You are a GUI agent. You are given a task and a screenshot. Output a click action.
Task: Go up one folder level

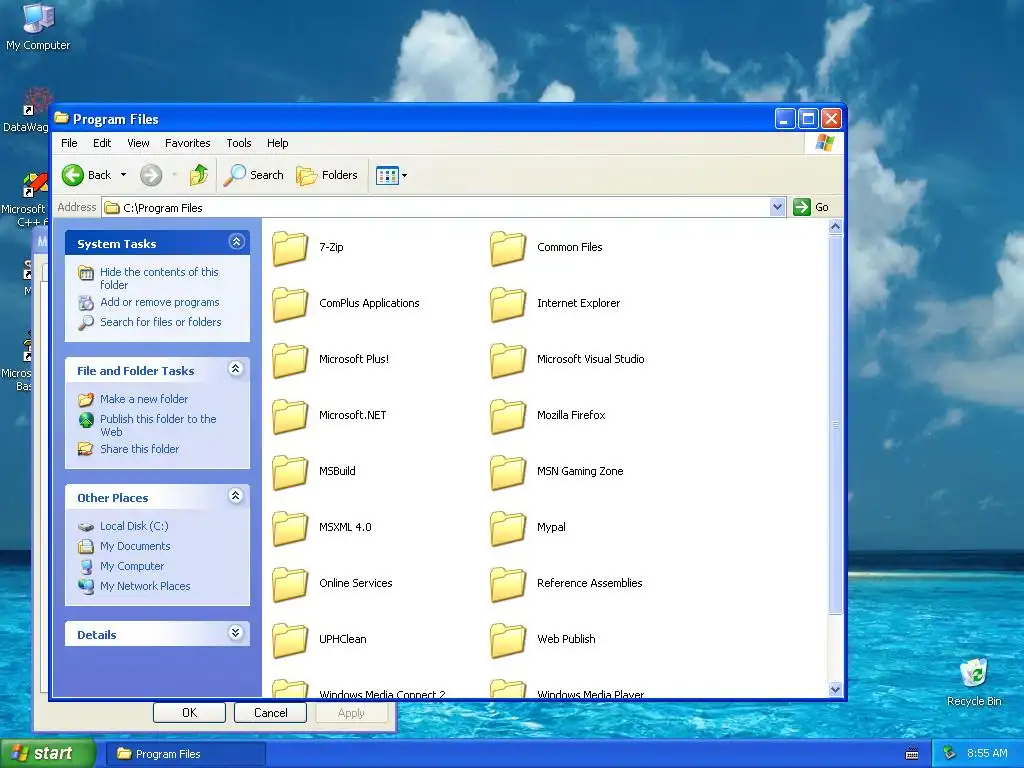199,175
